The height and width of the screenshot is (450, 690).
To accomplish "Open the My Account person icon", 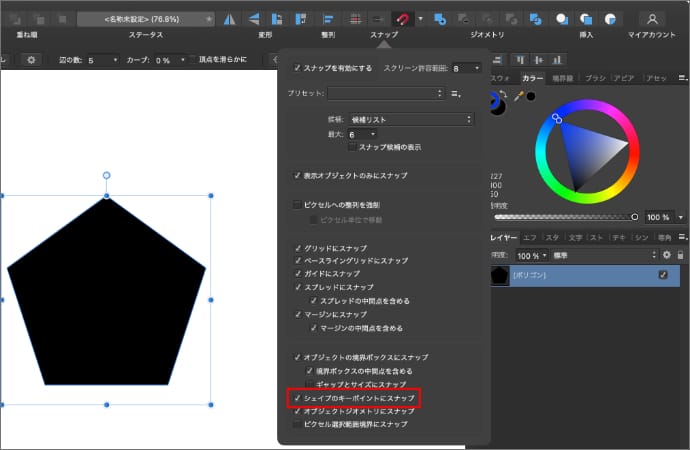I will 652,18.
